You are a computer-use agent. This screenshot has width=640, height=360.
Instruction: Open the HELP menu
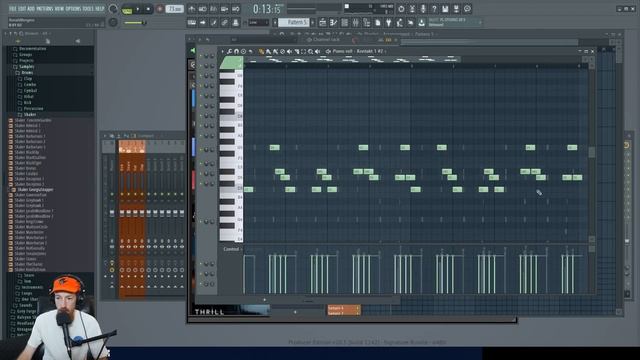tap(100, 9)
